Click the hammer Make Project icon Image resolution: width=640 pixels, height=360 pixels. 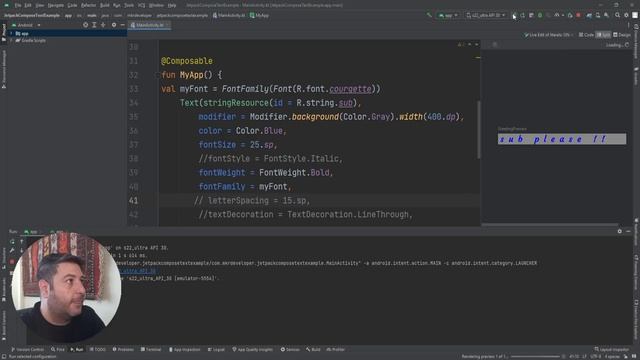(x=429, y=15)
